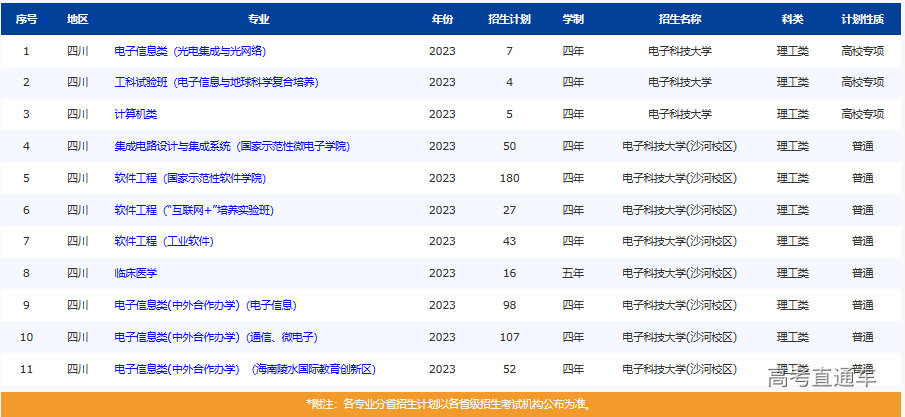Screen dimensions: 905x417
Task: Open the 计算机类 major link
Action: click(136, 114)
